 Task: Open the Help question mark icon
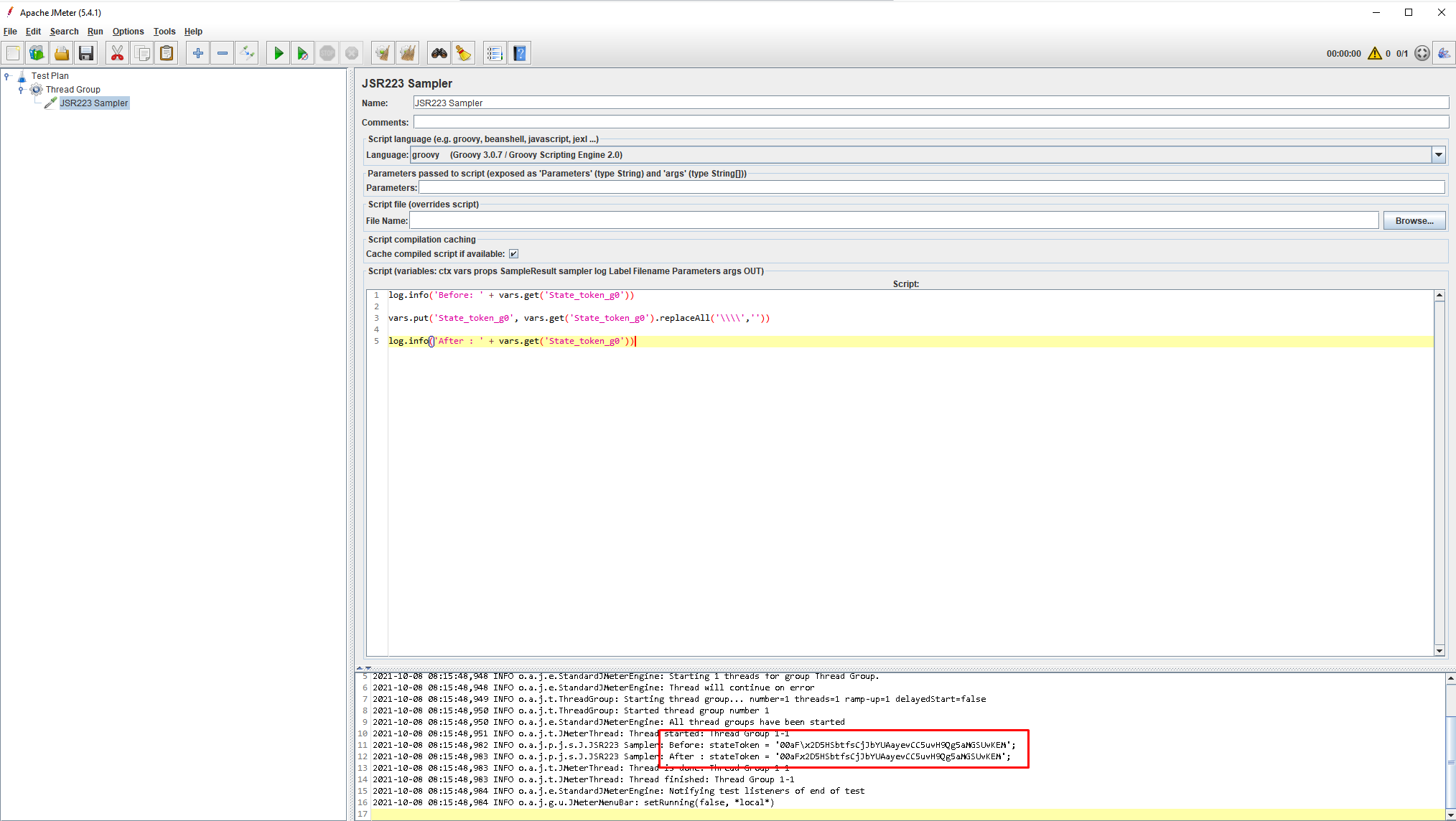(x=520, y=53)
